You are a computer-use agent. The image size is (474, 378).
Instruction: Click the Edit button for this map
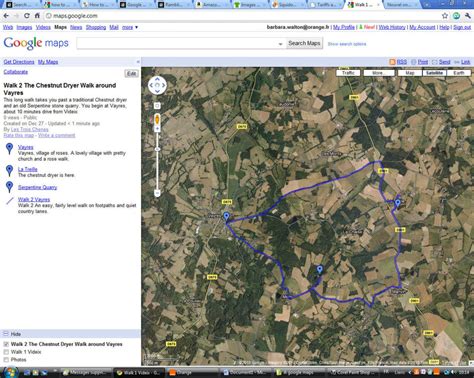click(131, 73)
